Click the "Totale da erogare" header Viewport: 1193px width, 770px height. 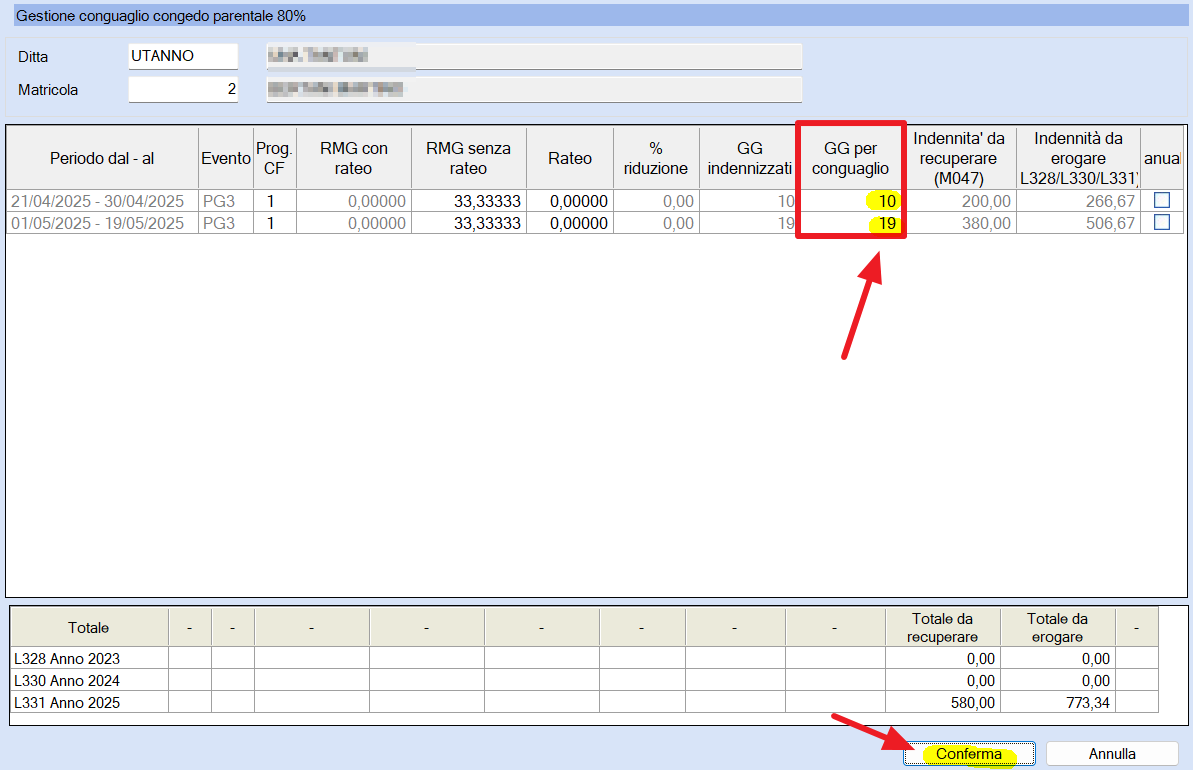pos(1058,628)
